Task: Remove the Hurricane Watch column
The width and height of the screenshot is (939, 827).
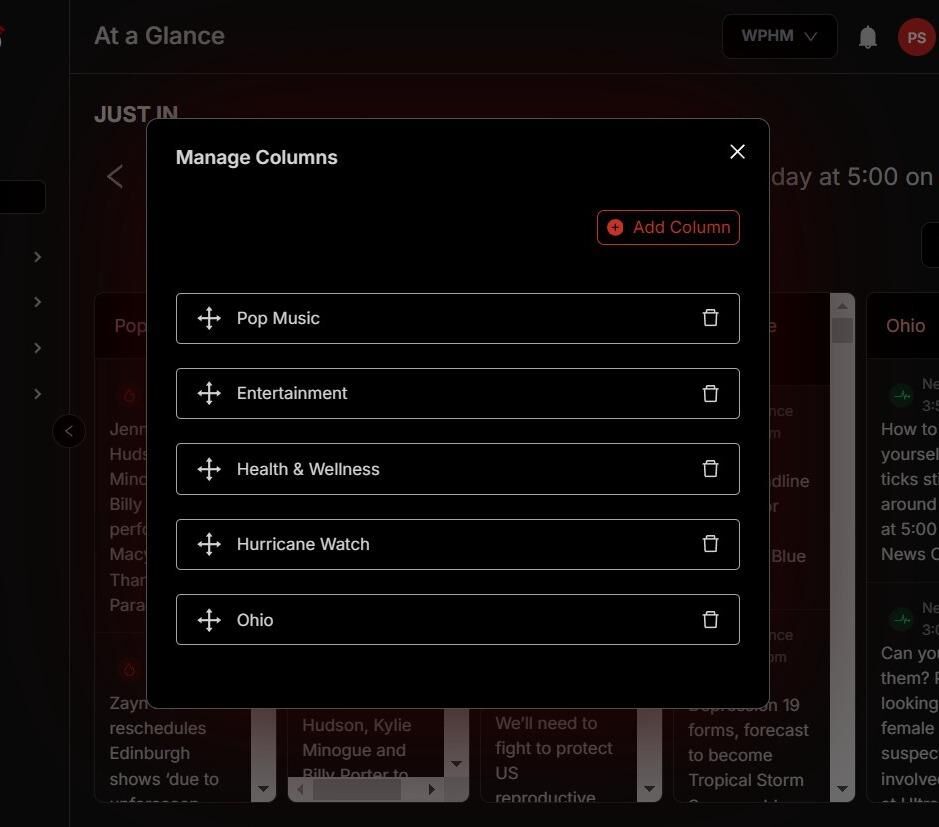Action: 710,544
